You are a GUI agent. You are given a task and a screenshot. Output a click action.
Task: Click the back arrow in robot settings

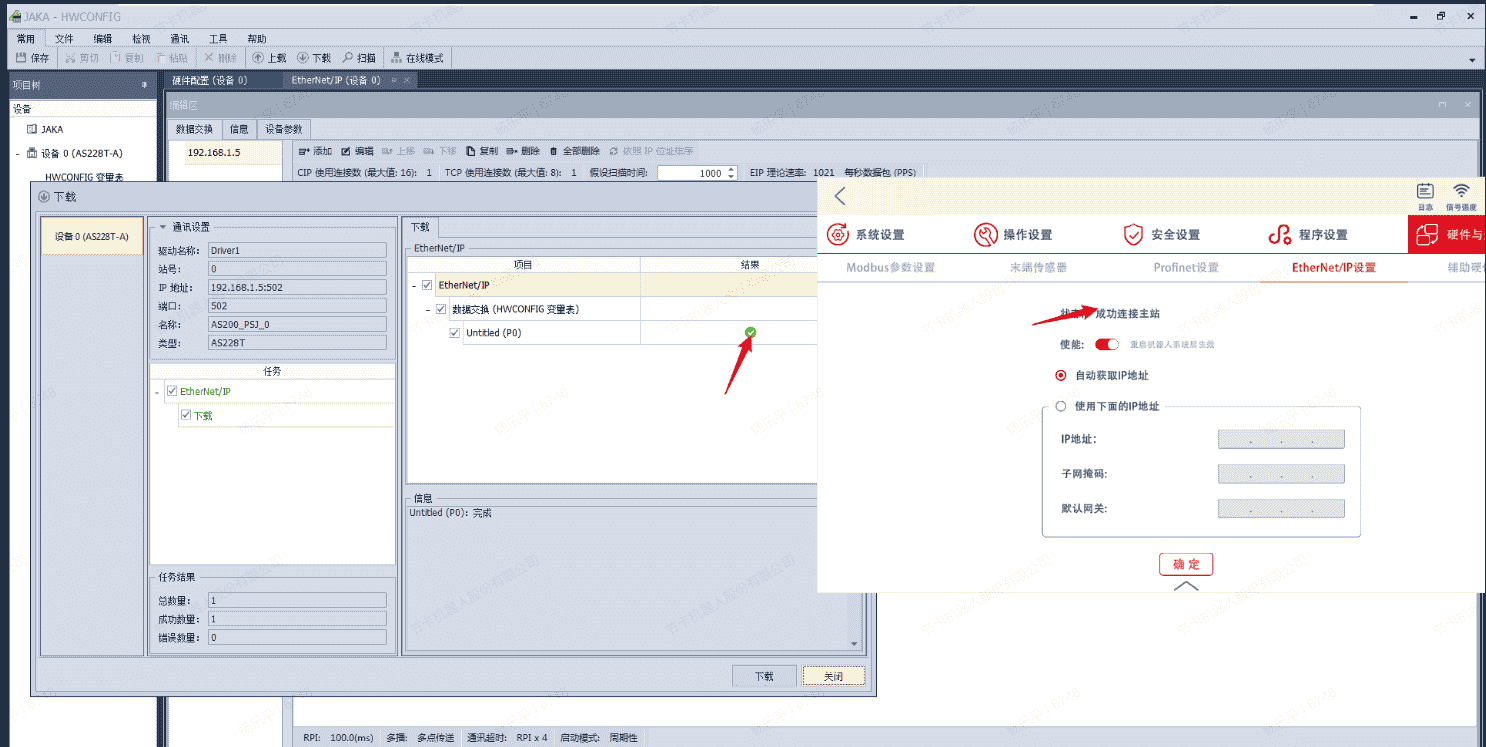pyautogui.click(x=840, y=196)
